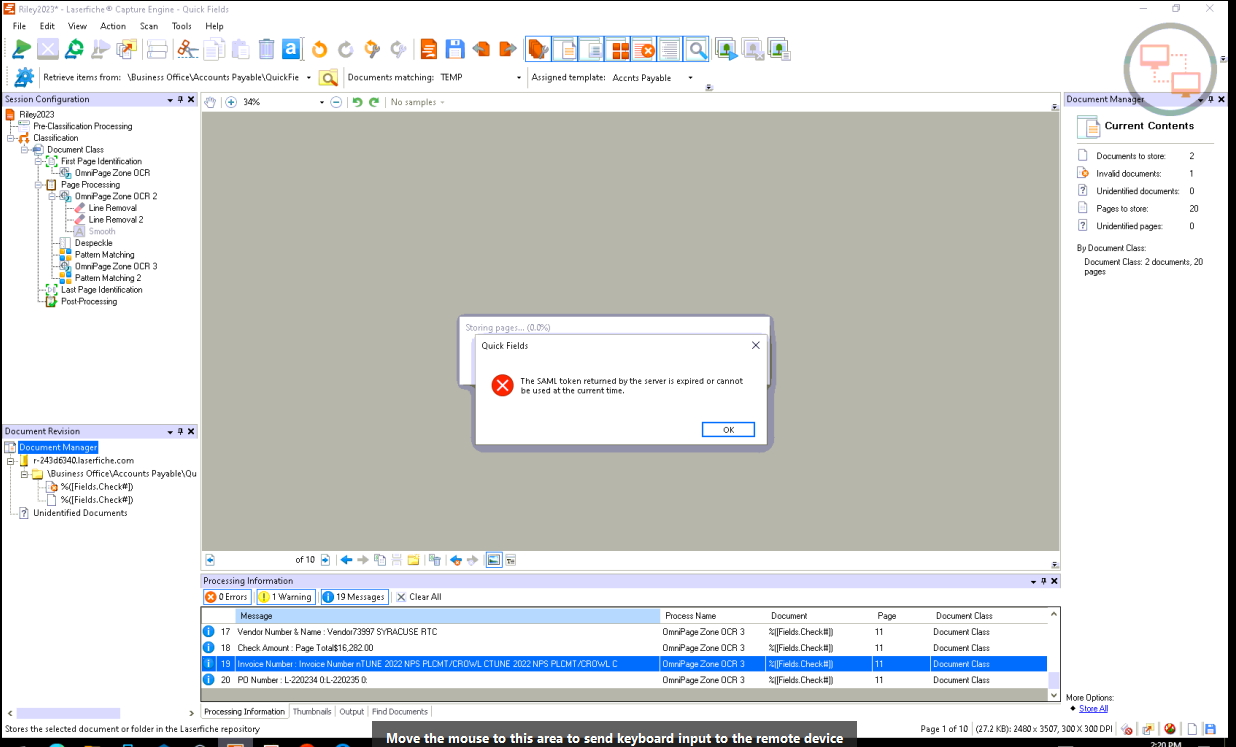Viewport: 1236px width, 747px height.
Task: Select the Invoice Number message row 19
Action: (x=430, y=664)
